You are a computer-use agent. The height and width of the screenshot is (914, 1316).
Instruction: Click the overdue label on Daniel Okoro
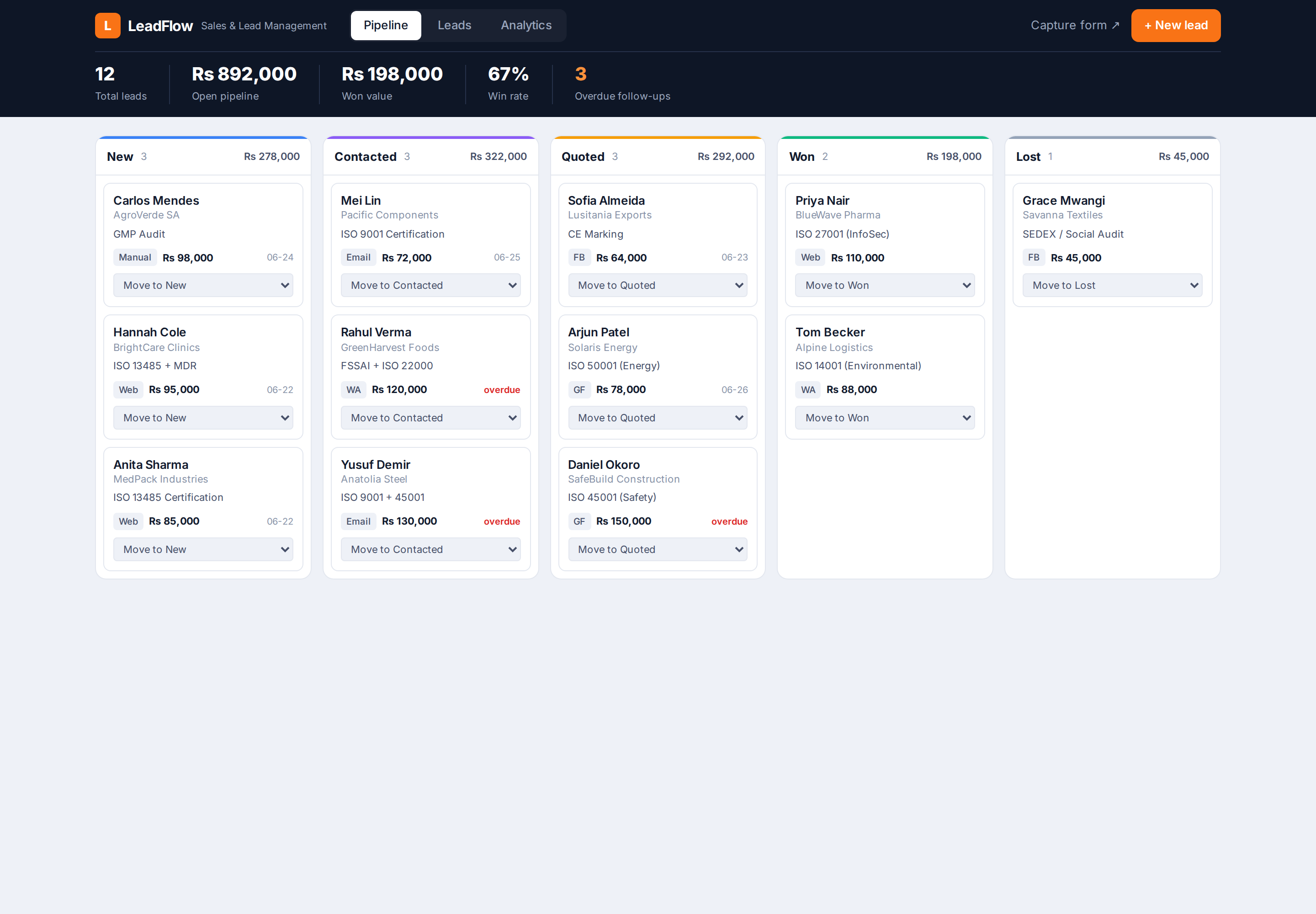coord(729,521)
